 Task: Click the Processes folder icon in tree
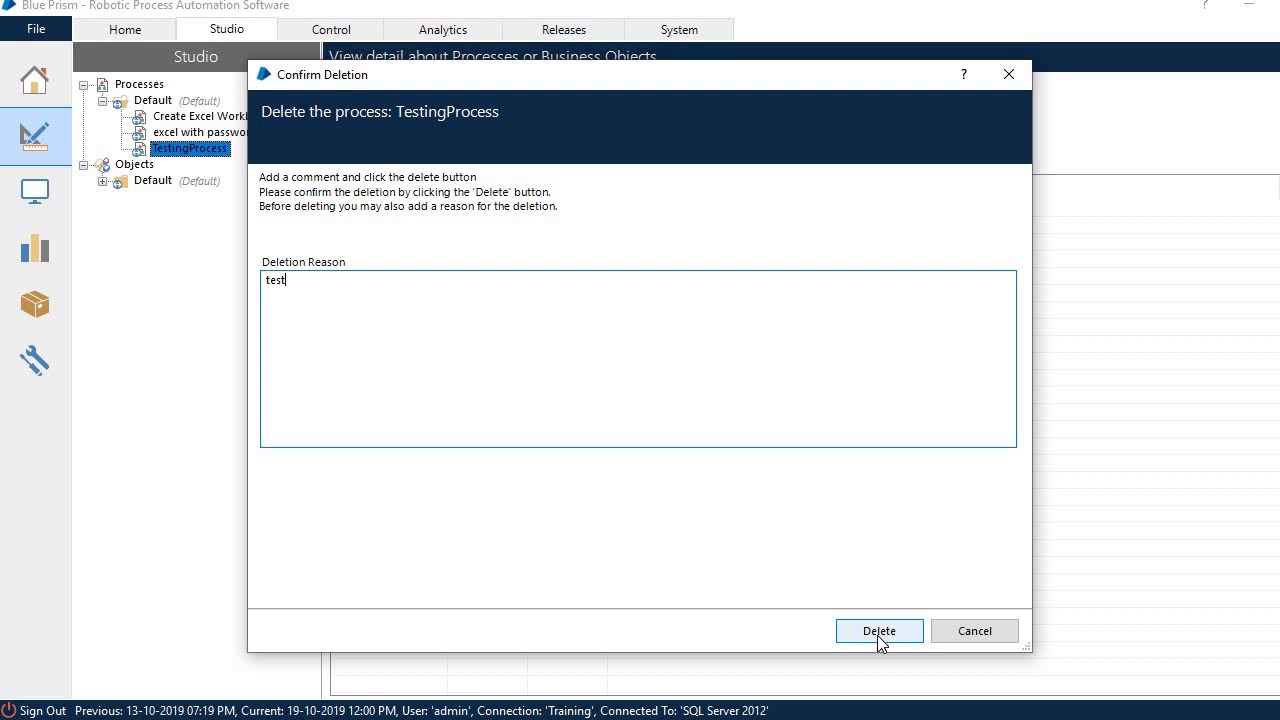click(x=102, y=85)
